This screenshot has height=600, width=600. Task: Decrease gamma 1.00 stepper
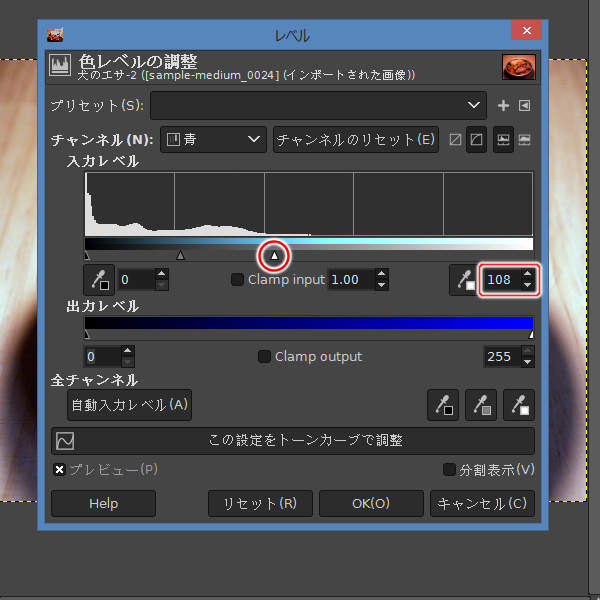coord(382,285)
